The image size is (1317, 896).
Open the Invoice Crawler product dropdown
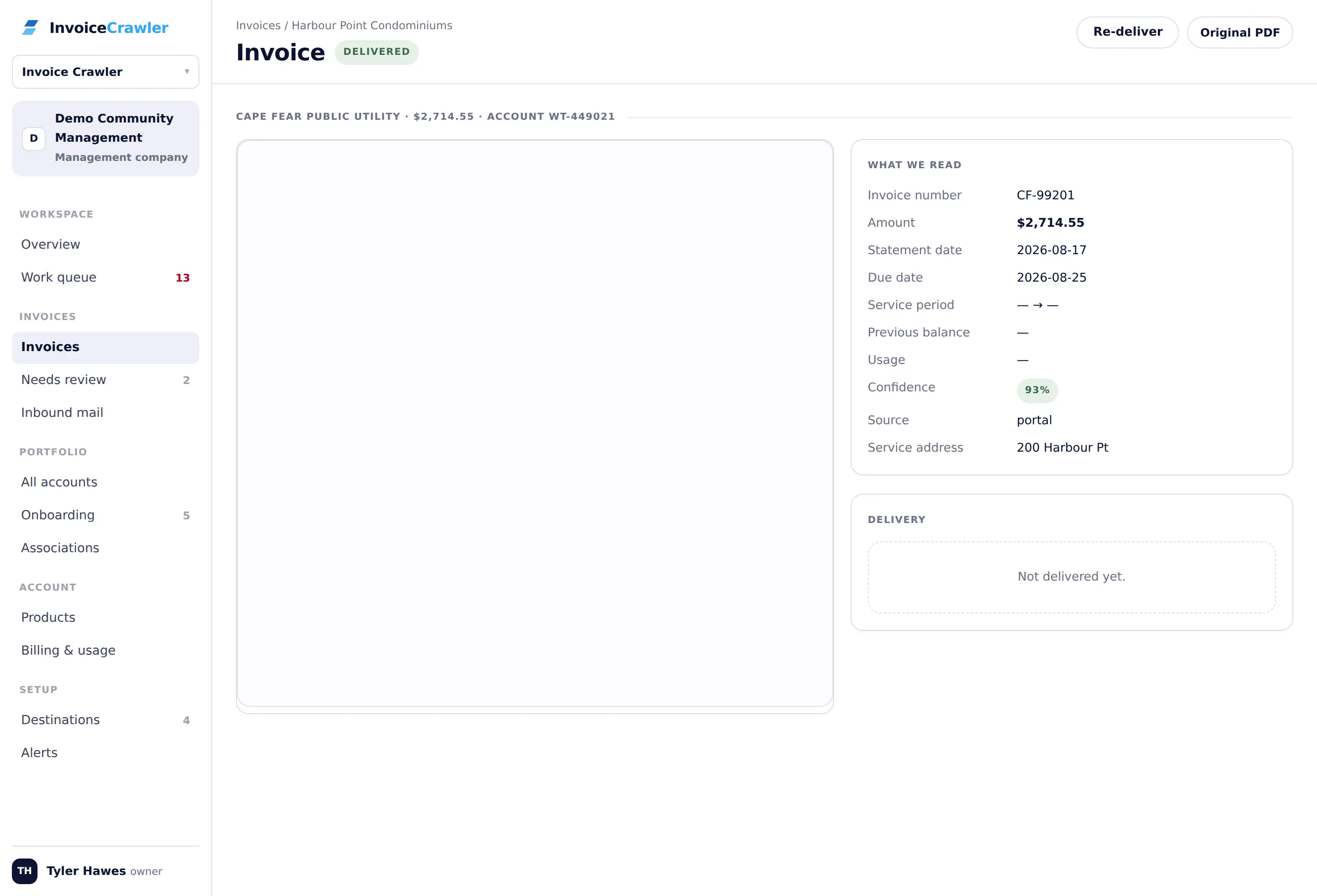[105, 72]
